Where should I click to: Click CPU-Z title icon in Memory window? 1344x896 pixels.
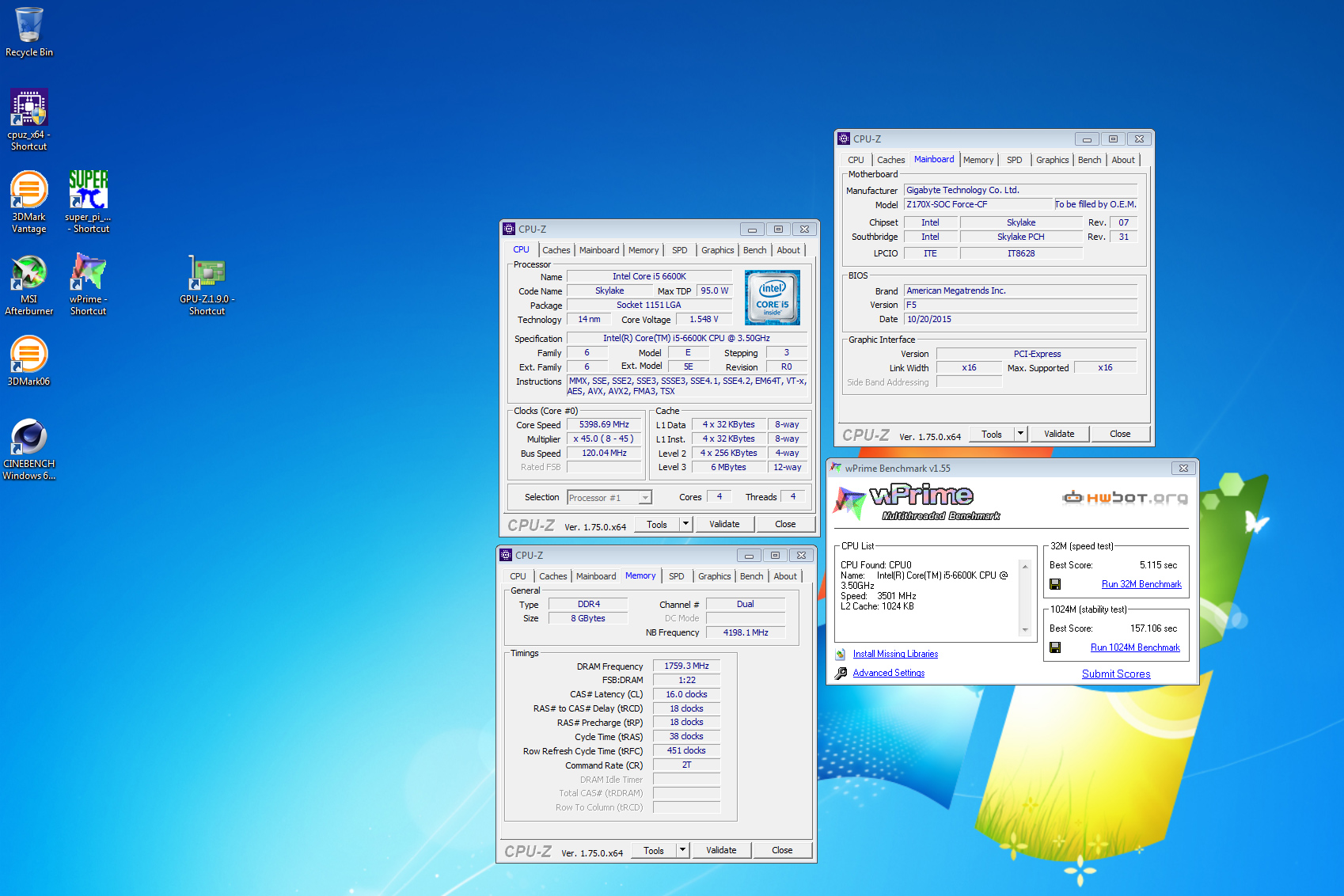[506, 555]
